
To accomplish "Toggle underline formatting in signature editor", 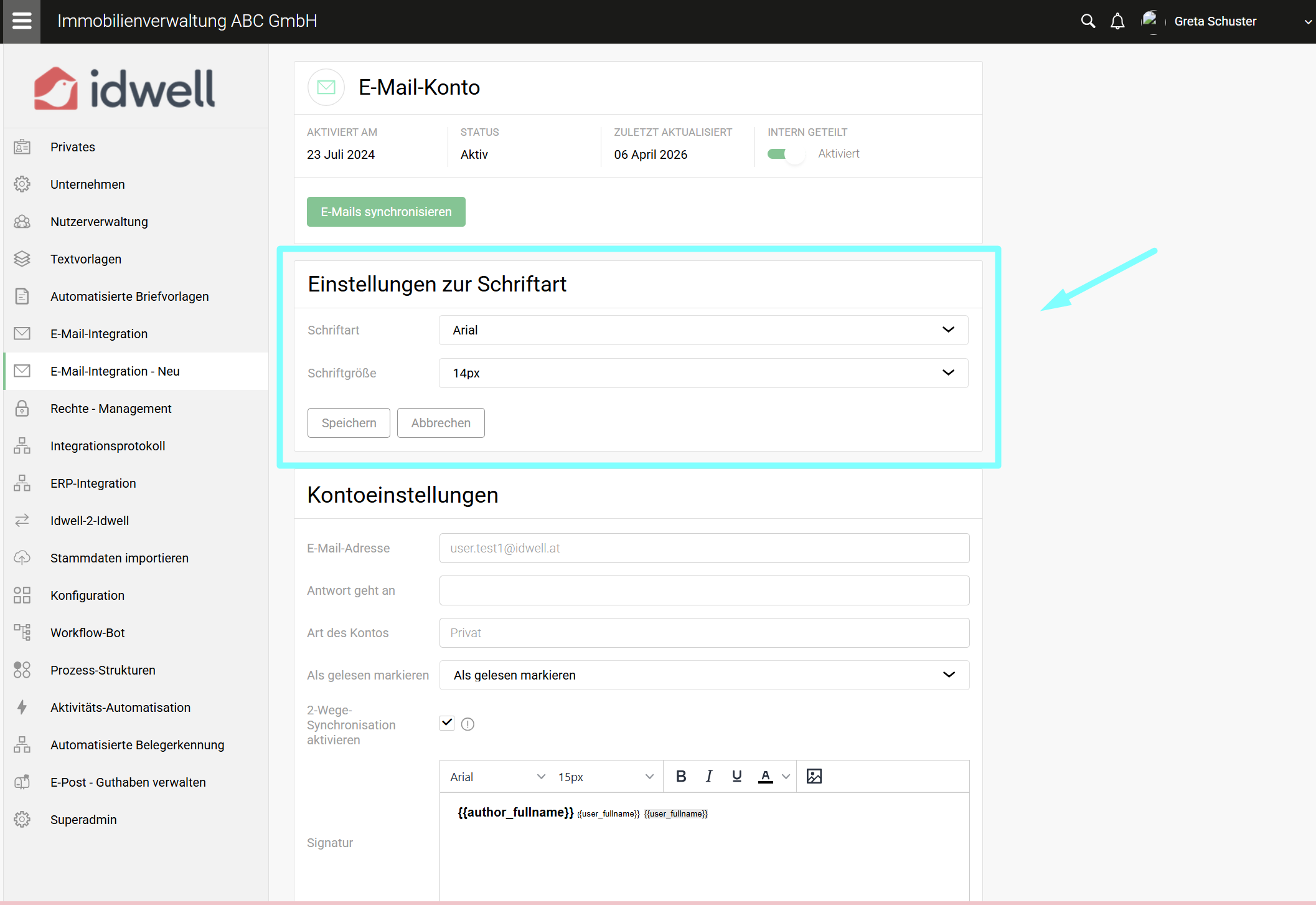I will coord(737,776).
